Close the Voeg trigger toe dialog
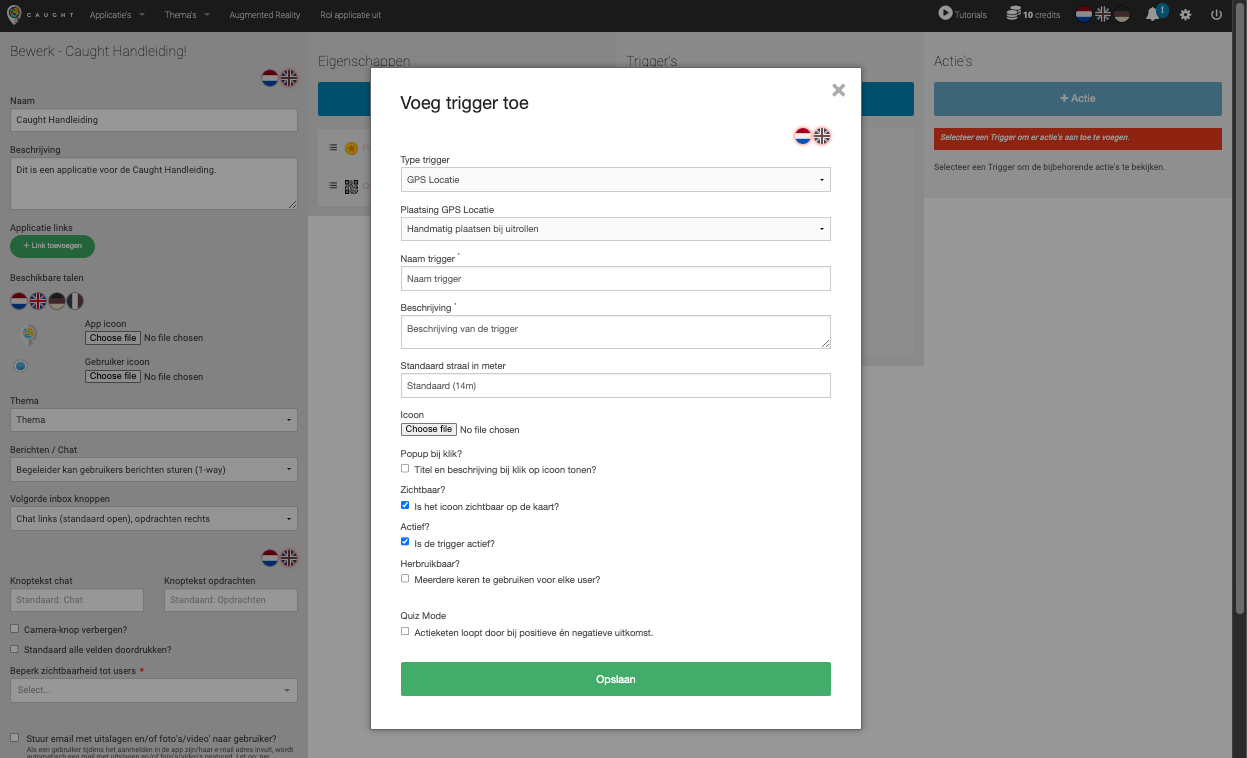This screenshot has height=758, width=1247. tap(838, 90)
